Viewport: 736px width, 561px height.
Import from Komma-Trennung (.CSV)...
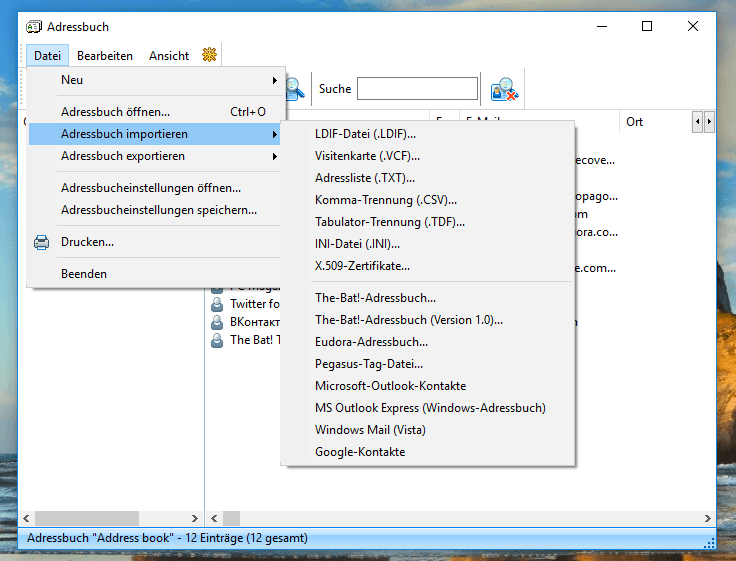tap(428, 200)
